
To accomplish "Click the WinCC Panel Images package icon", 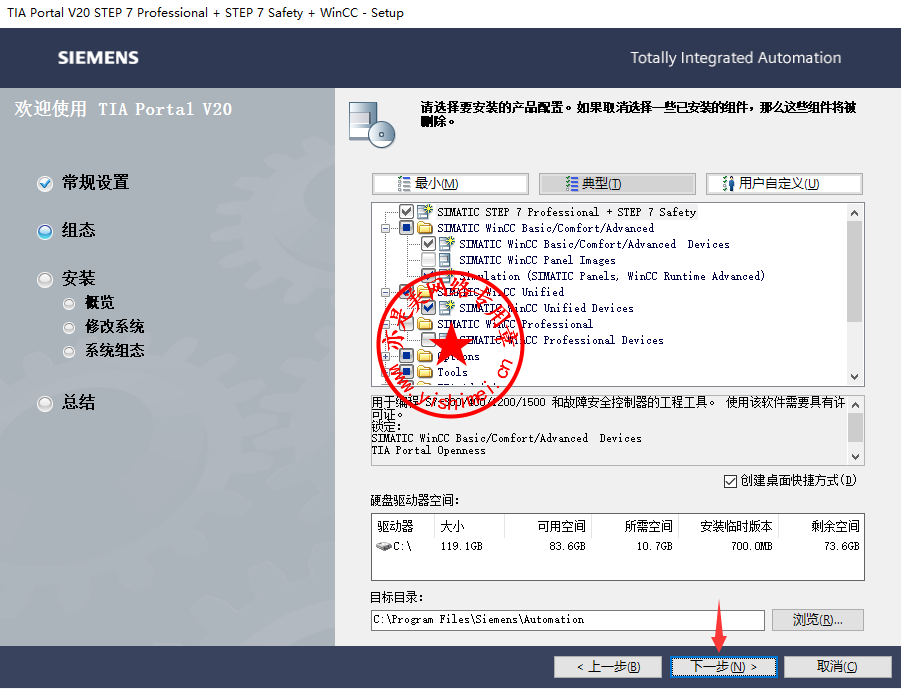I will click(445, 260).
